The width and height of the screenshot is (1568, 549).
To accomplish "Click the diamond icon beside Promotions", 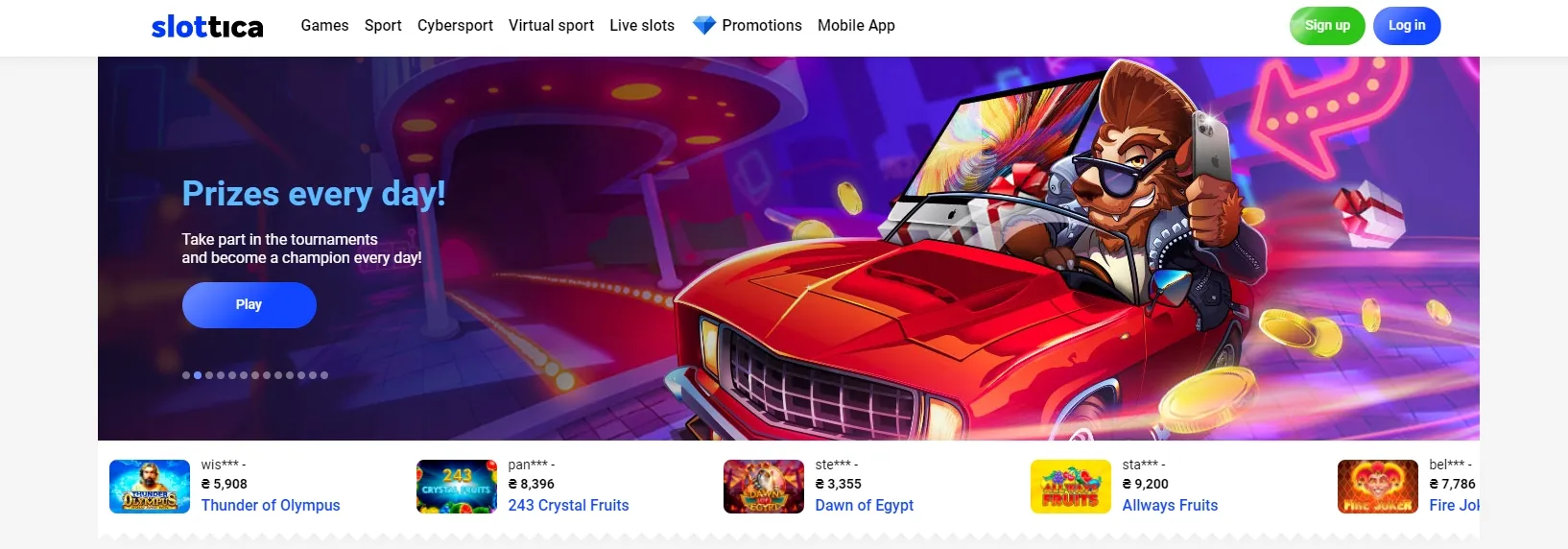I will 704,26.
